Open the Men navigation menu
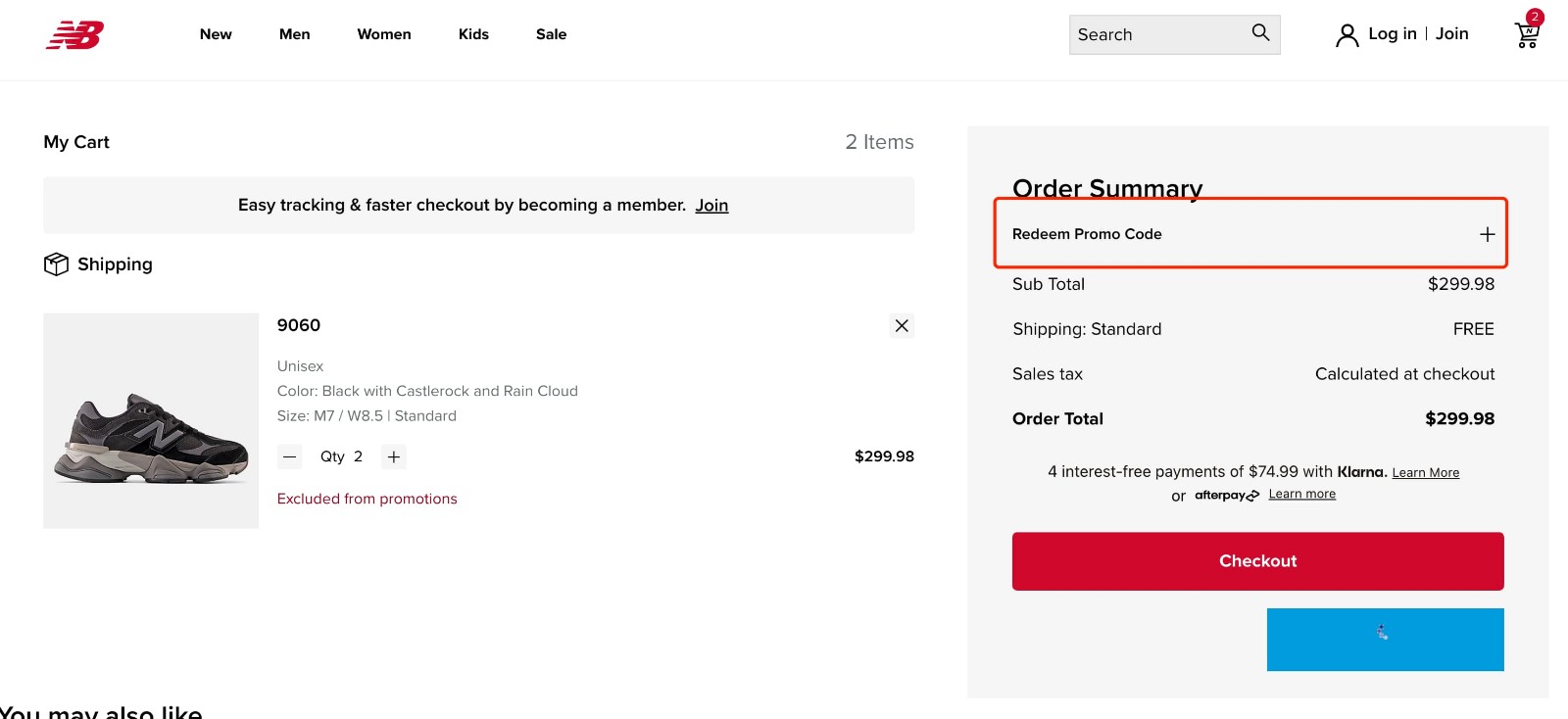The width and height of the screenshot is (1568, 719). tap(294, 34)
